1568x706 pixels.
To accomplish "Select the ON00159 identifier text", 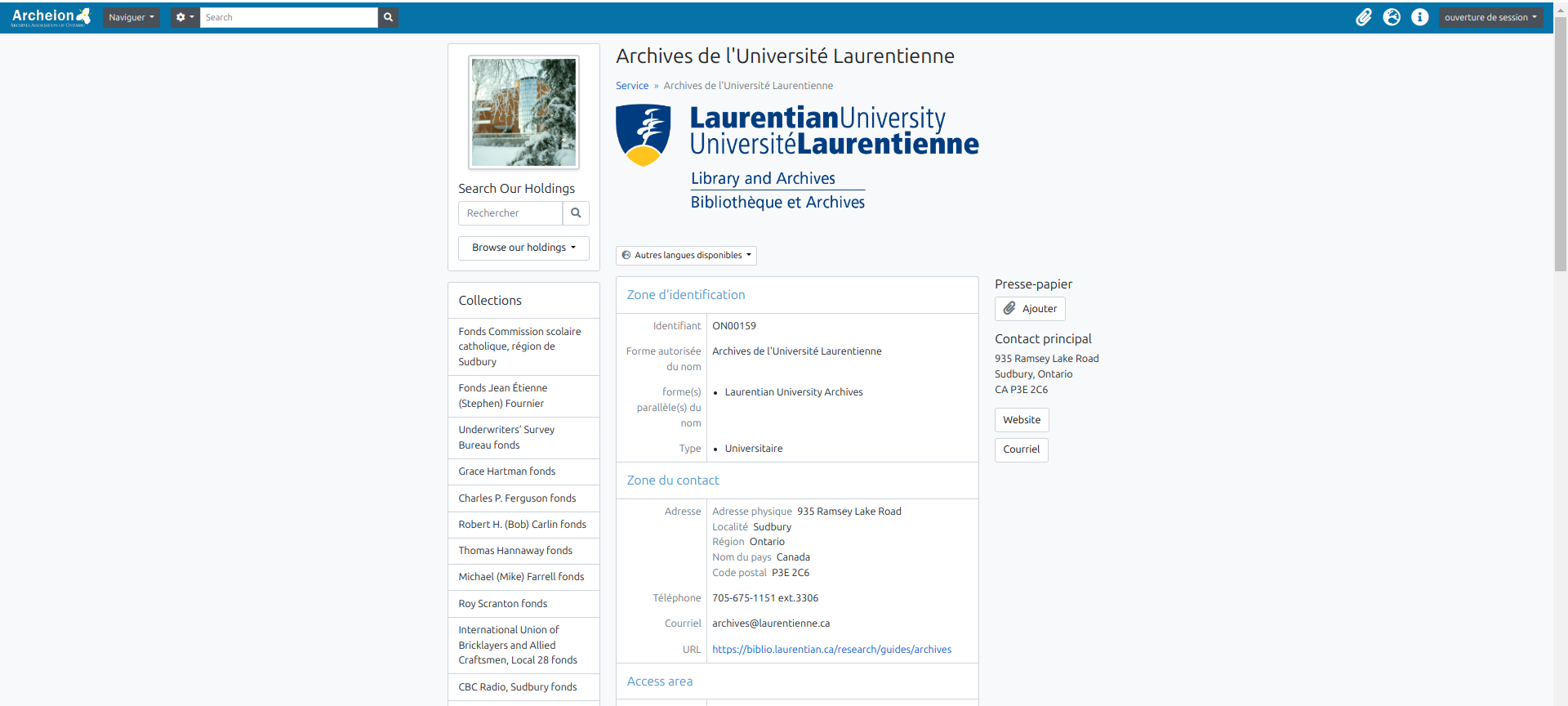I will pos(733,326).
